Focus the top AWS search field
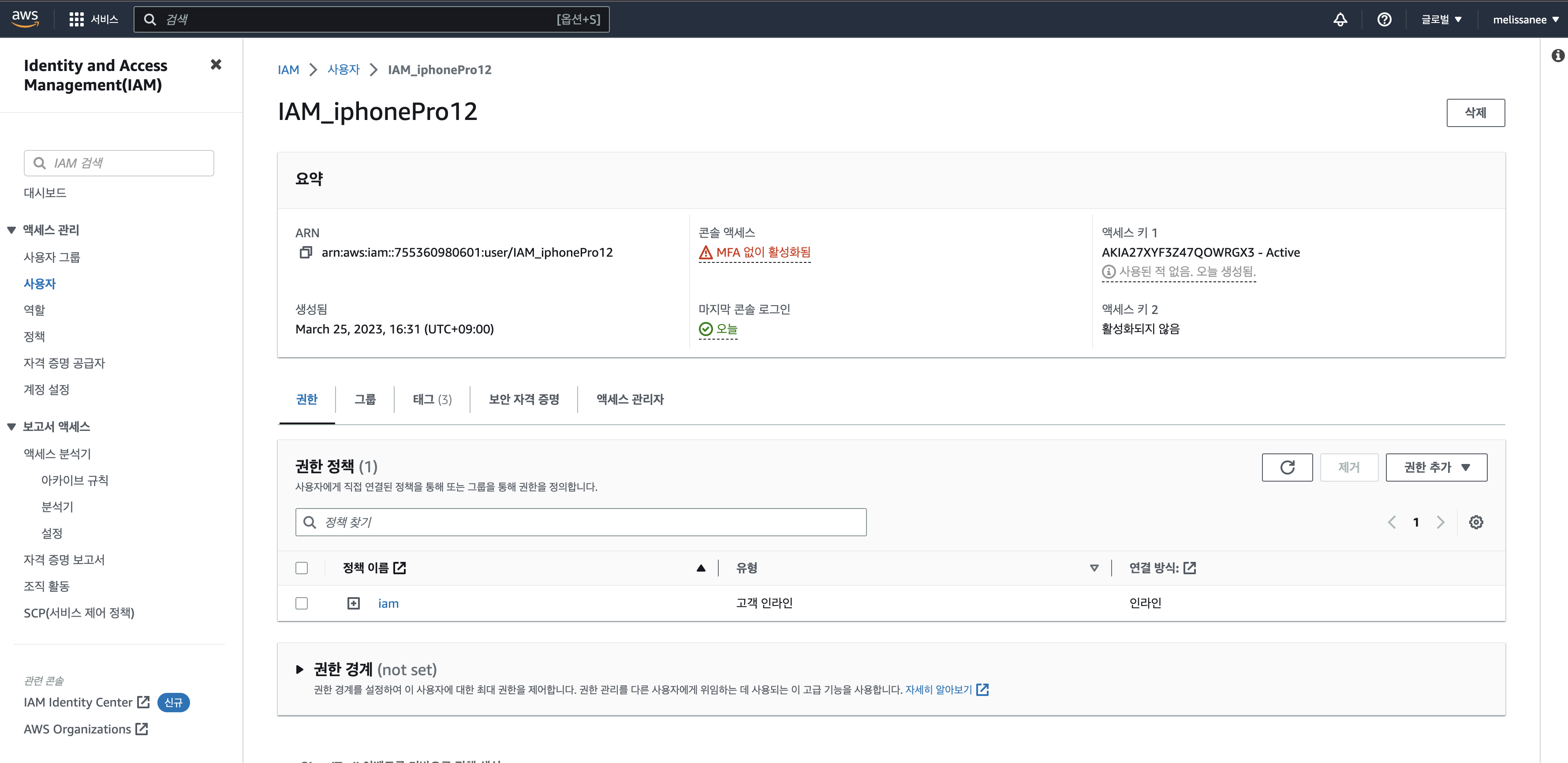1568x763 pixels. (x=371, y=19)
